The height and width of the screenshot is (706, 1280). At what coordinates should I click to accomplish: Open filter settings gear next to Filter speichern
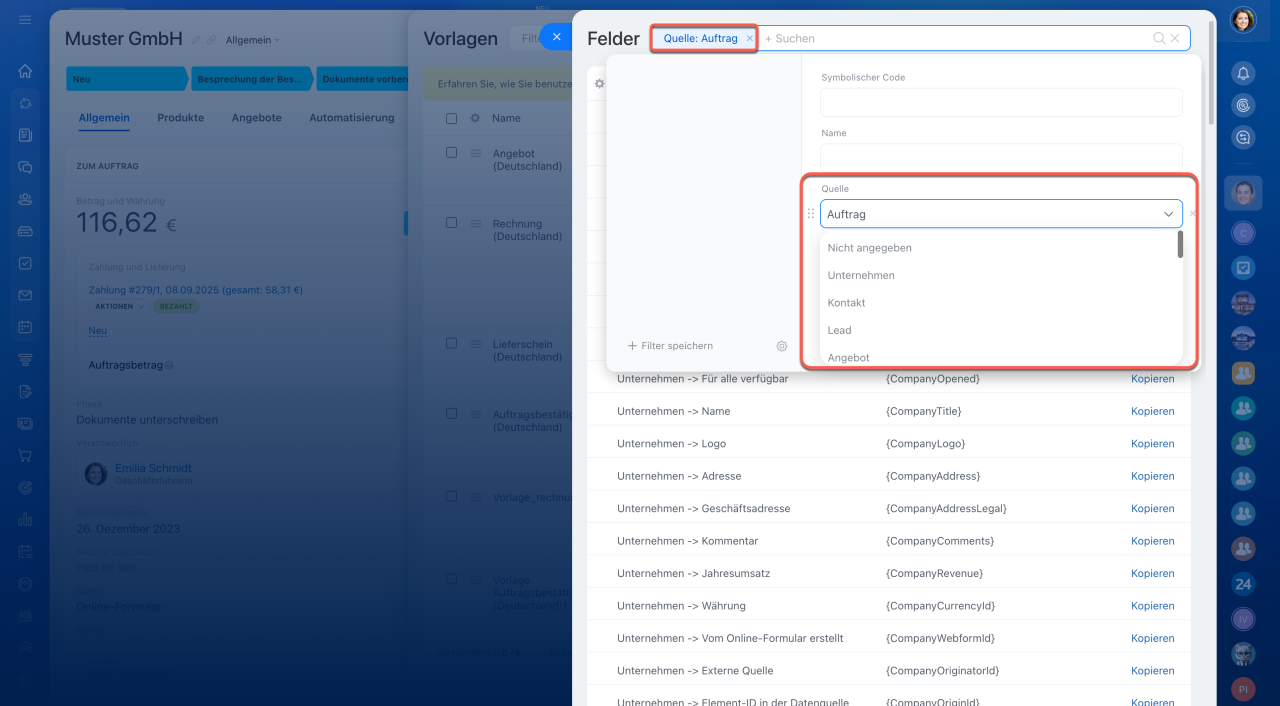(782, 346)
